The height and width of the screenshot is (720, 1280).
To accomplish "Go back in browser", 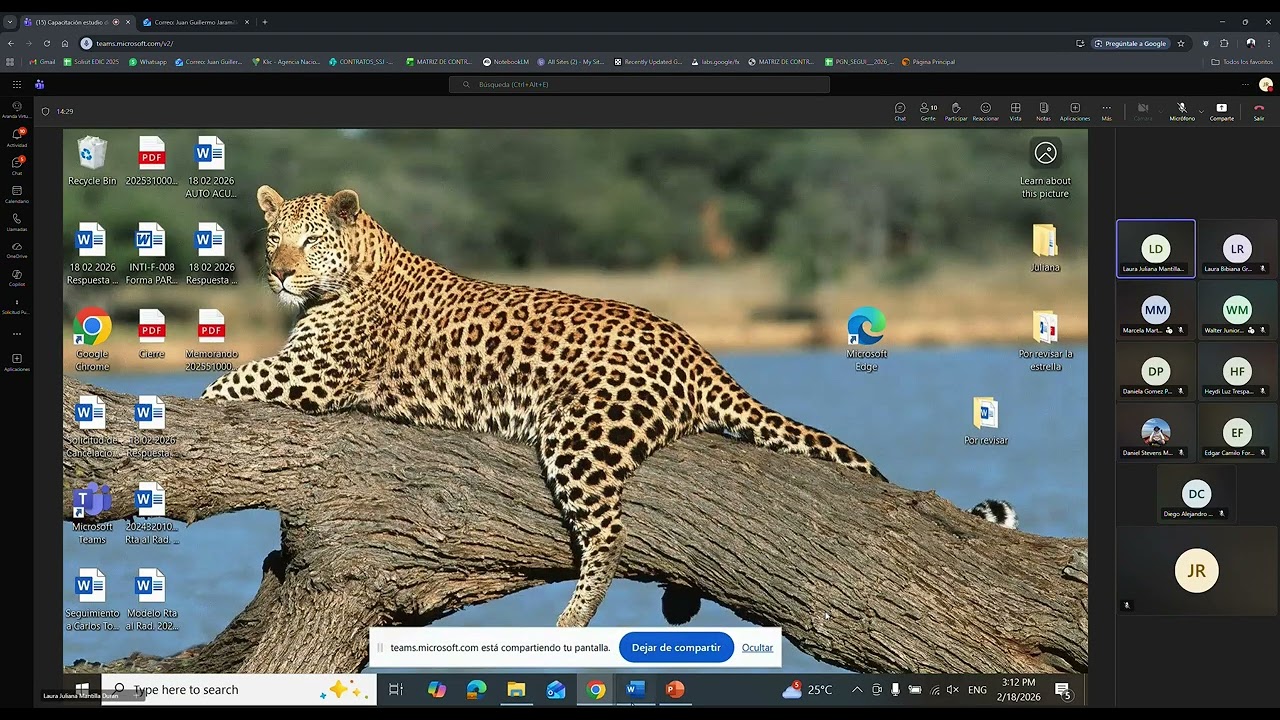I will pyautogui.click(x=11, y=43).
